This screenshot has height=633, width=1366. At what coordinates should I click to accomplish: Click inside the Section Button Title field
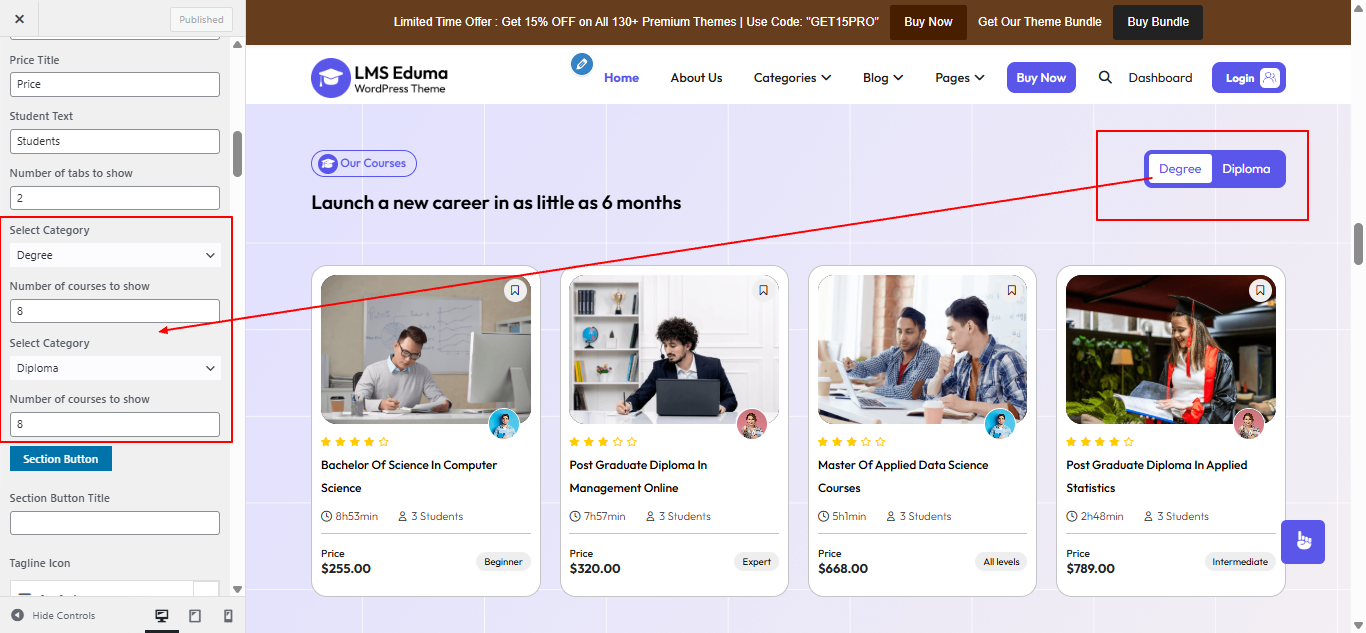coord(113,522)
